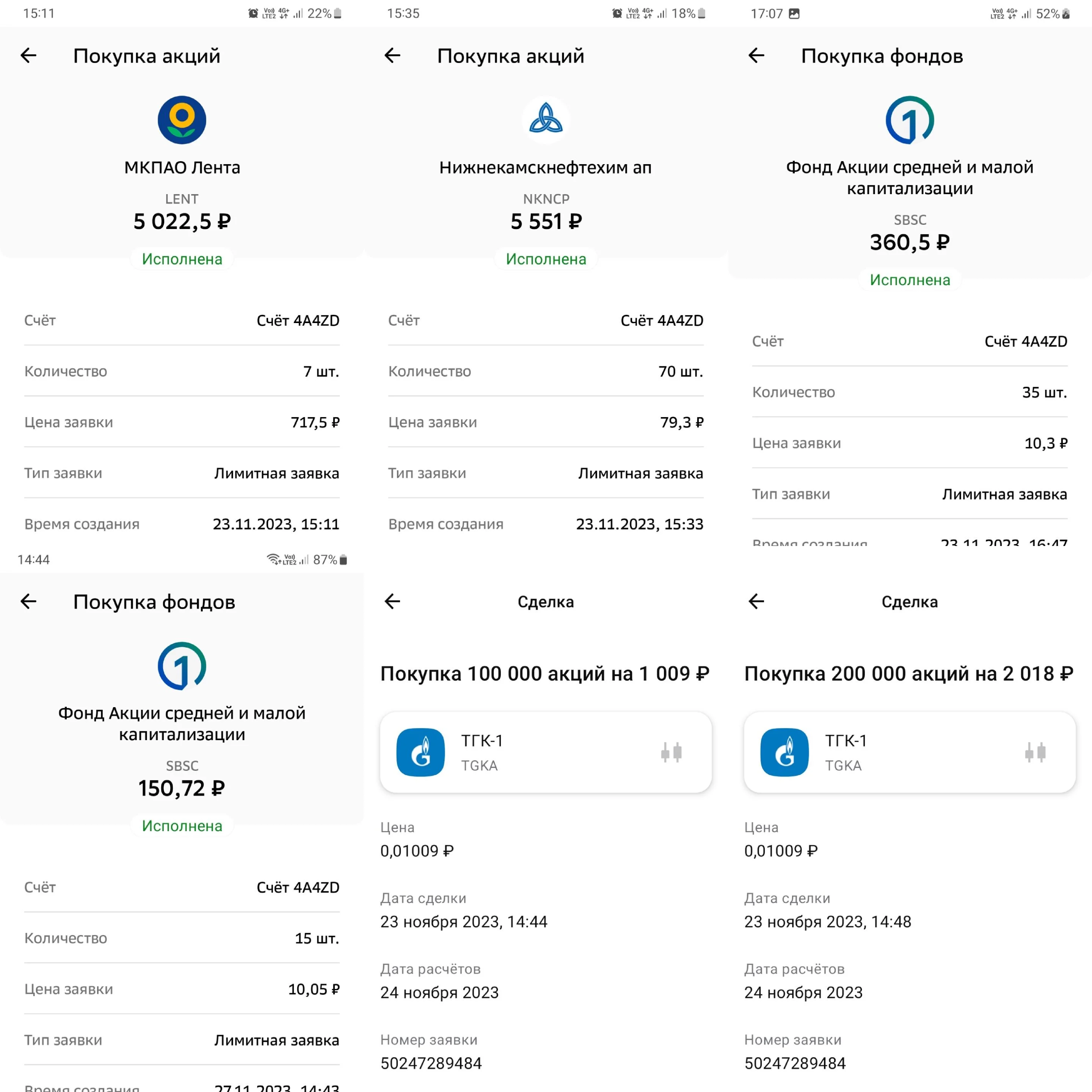Select account row Счёт 4A4ZD on the Лента screen
The width and height of the screenshot is (1092, 1092).
coord(182,320)
